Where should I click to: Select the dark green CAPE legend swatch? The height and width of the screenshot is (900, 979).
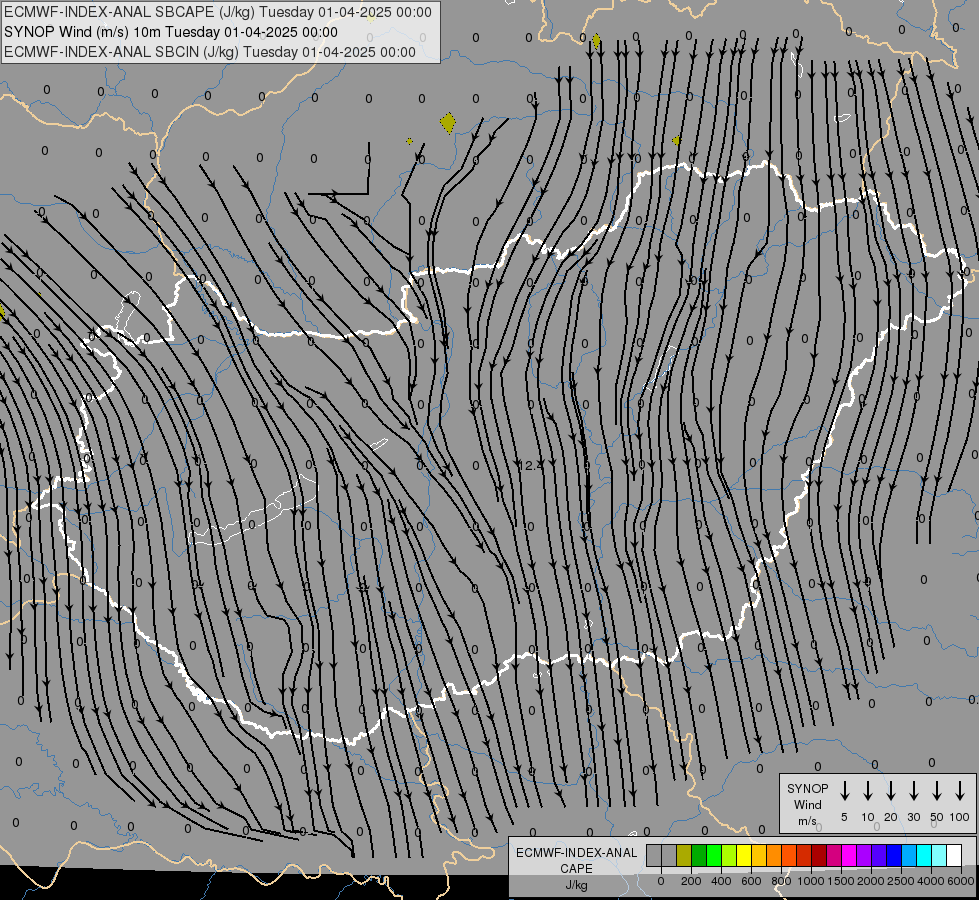(699, 856)
